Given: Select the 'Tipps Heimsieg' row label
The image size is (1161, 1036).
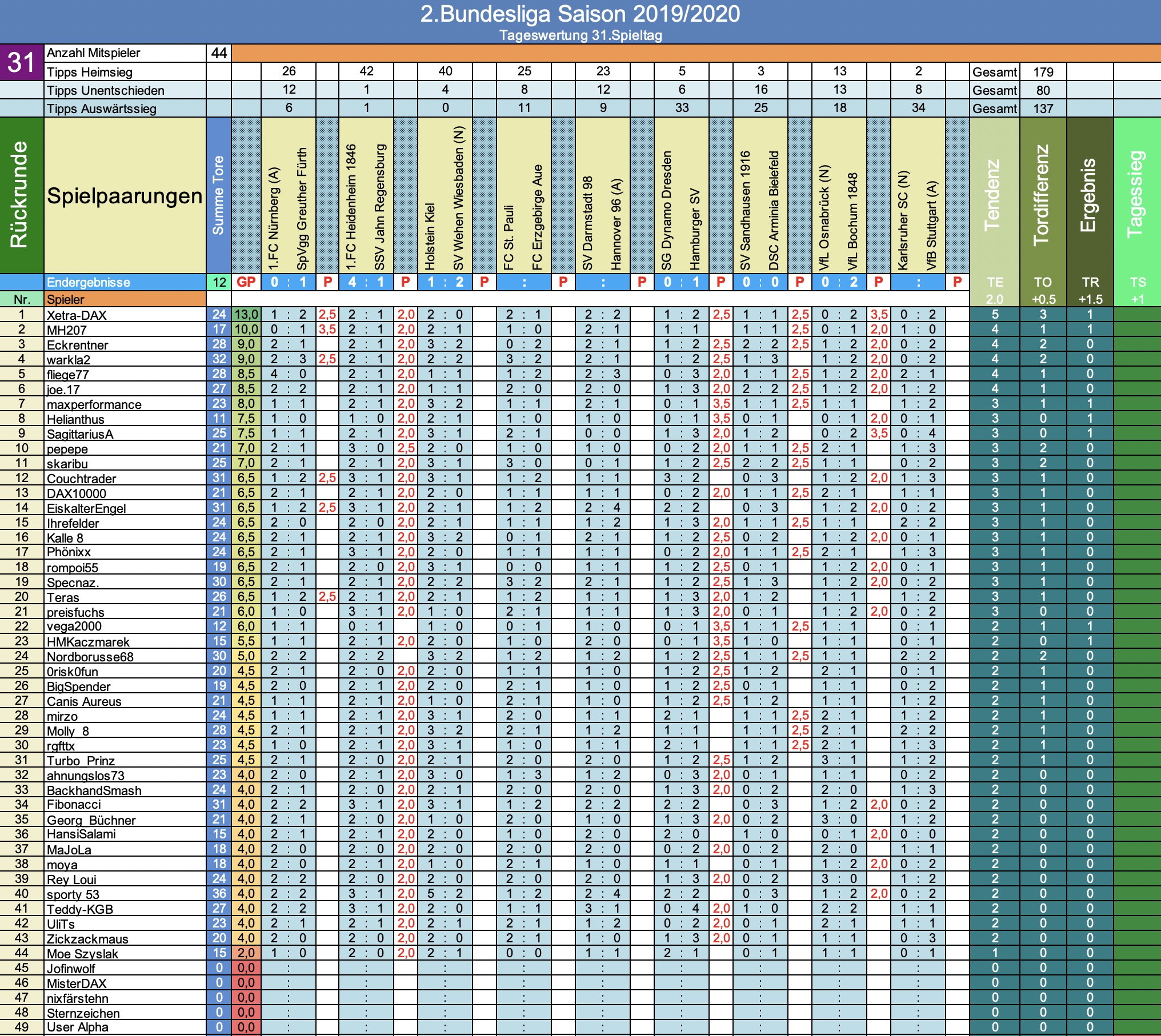Looking at the screenshot, I should [125, 71].
